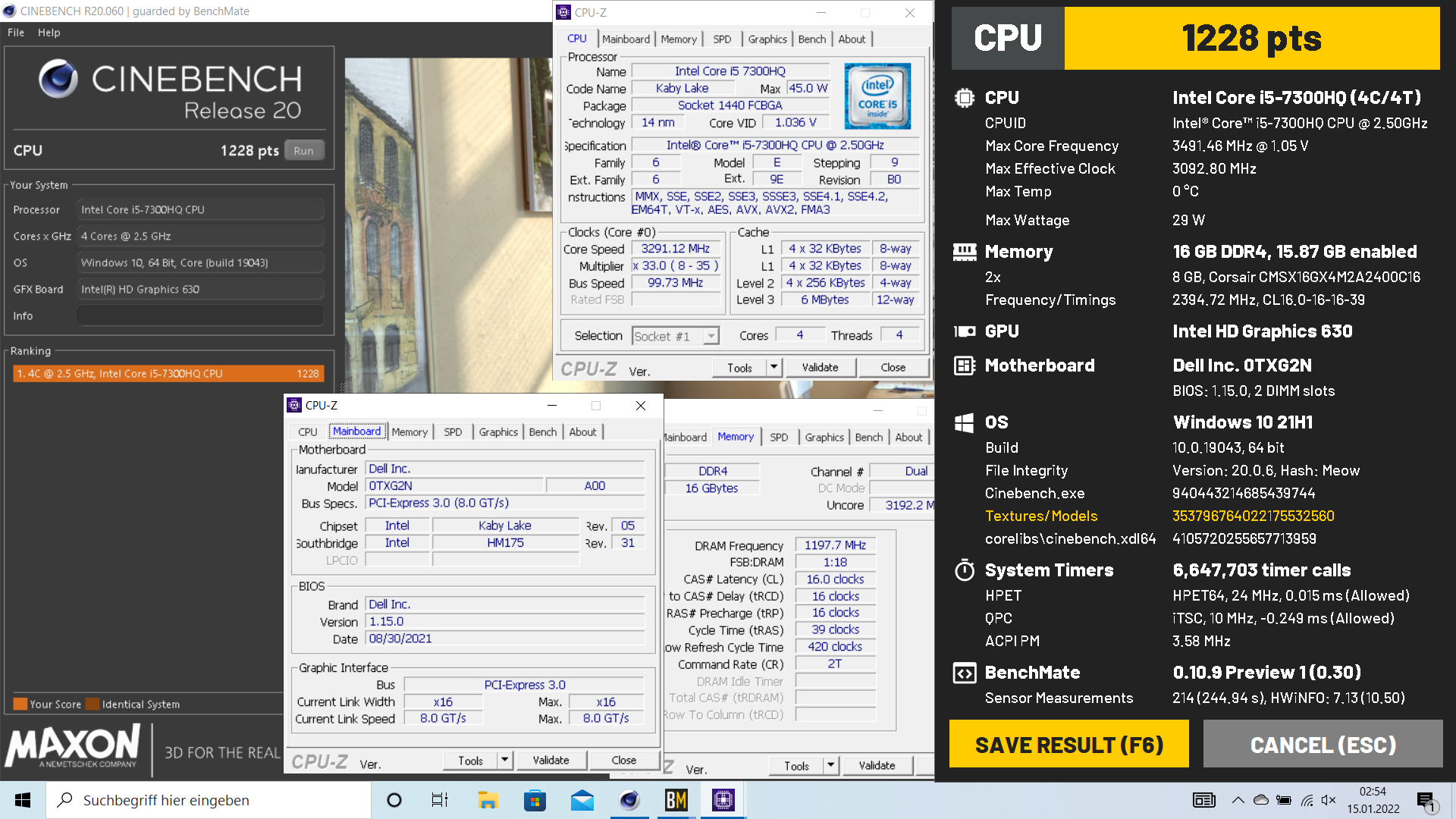Click Validate in the Memory CPU-Z window

click(877, 765)
